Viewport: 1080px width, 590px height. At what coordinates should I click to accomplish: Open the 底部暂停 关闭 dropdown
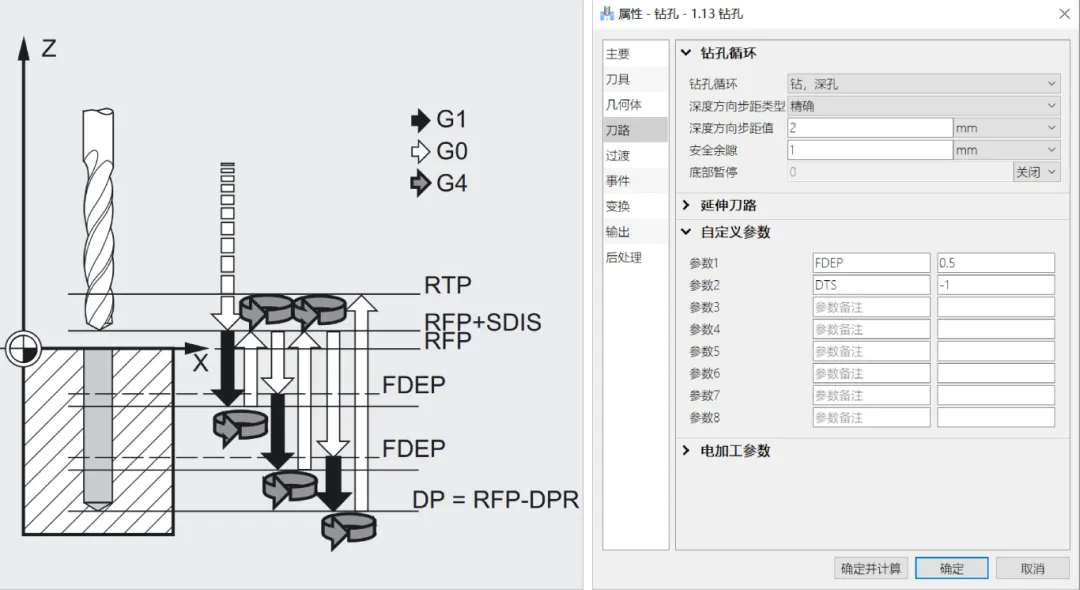(x=1037, y=172)
